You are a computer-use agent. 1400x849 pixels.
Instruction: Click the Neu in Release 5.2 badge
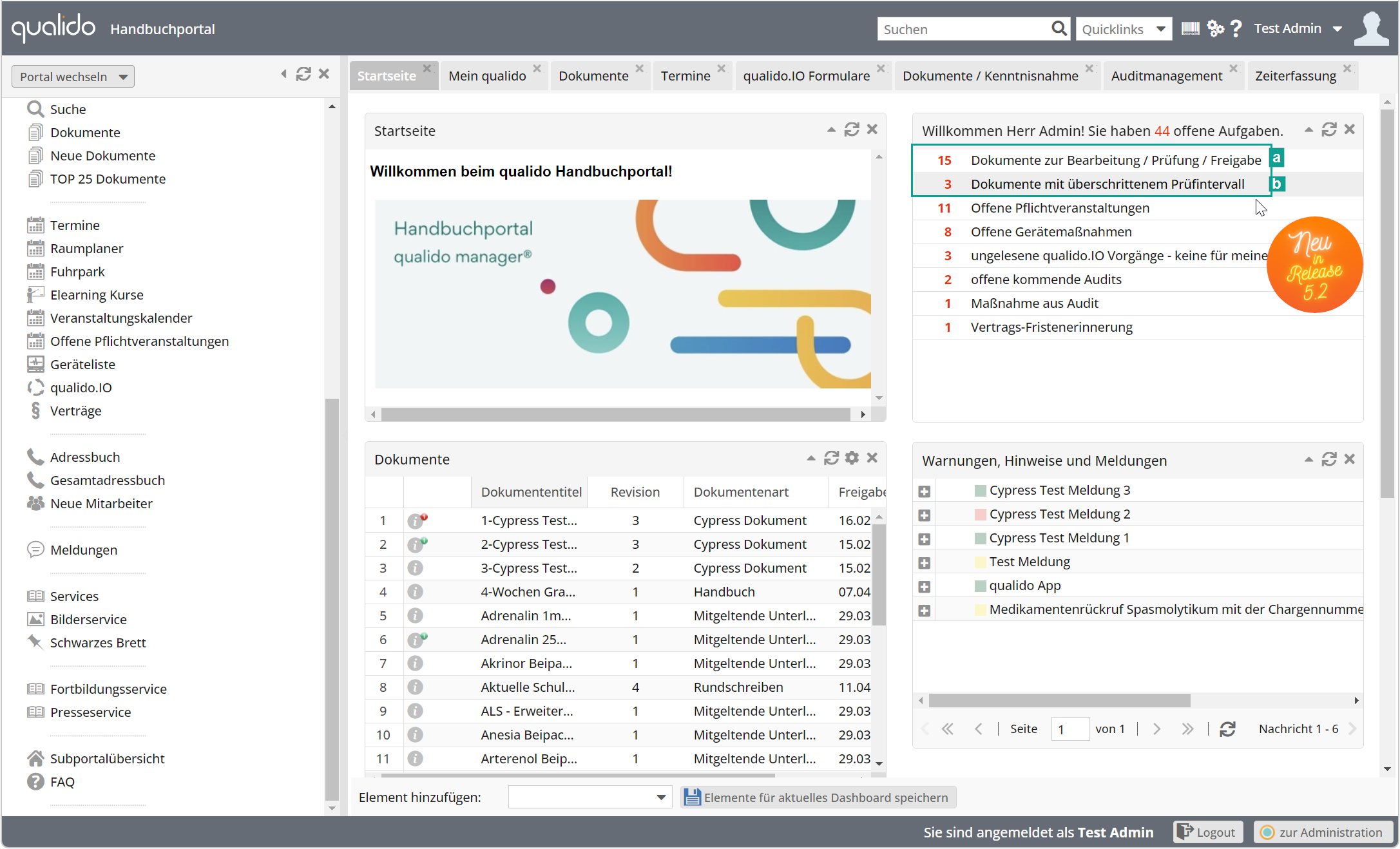pyautogui.click(x=1314, y=265)
